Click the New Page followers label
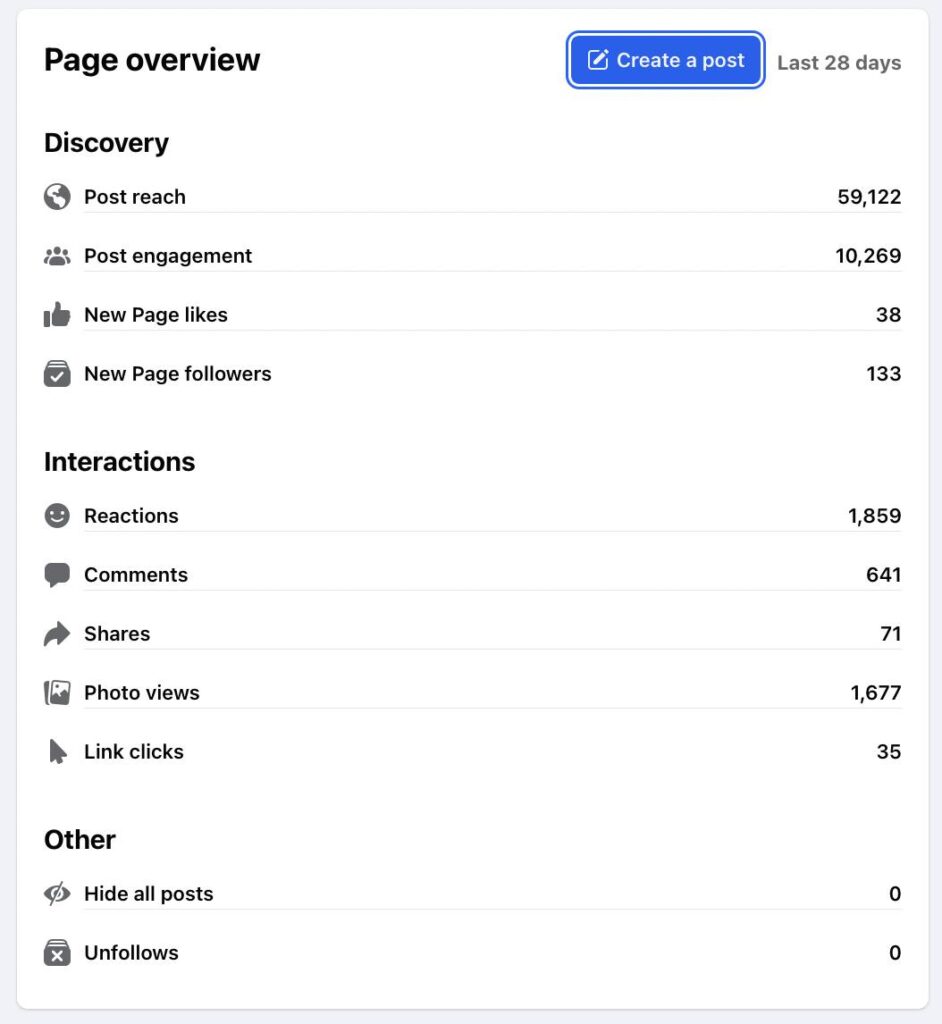Image resolution: width=942 pixels, height=1024 pixels. (x=177, y=374)
